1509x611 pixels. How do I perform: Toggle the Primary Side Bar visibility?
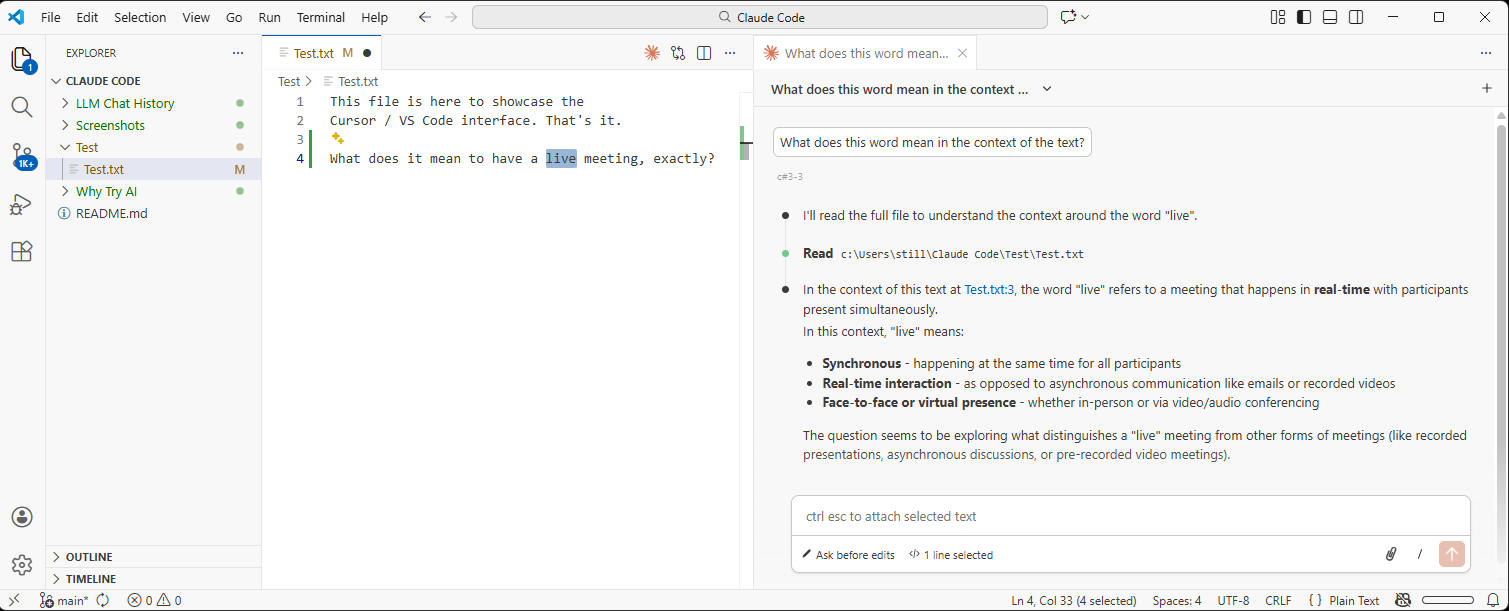point(1303,16)
